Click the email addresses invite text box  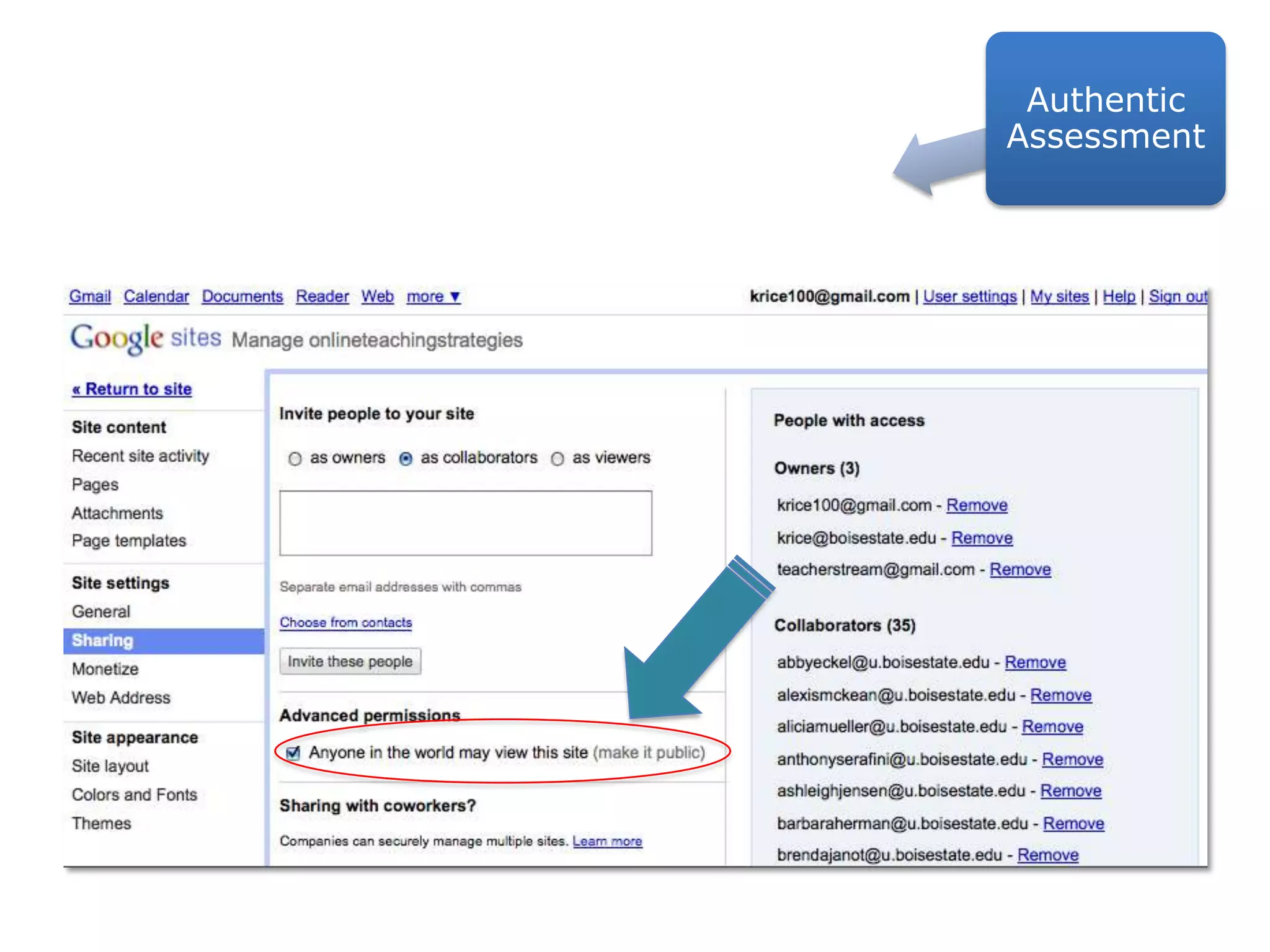point(465,523)
